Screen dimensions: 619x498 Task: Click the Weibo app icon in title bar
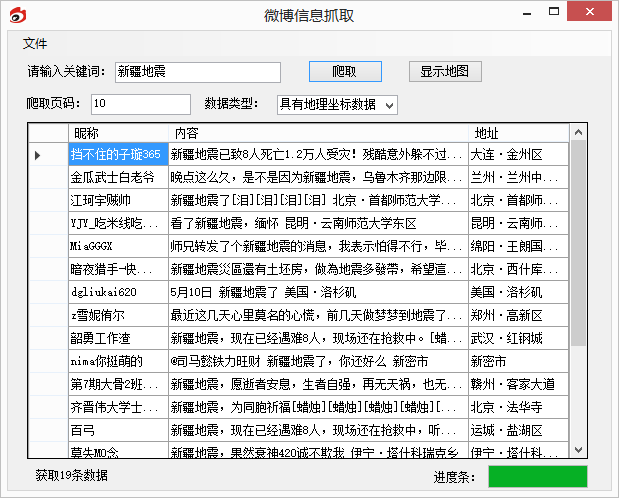16,15
